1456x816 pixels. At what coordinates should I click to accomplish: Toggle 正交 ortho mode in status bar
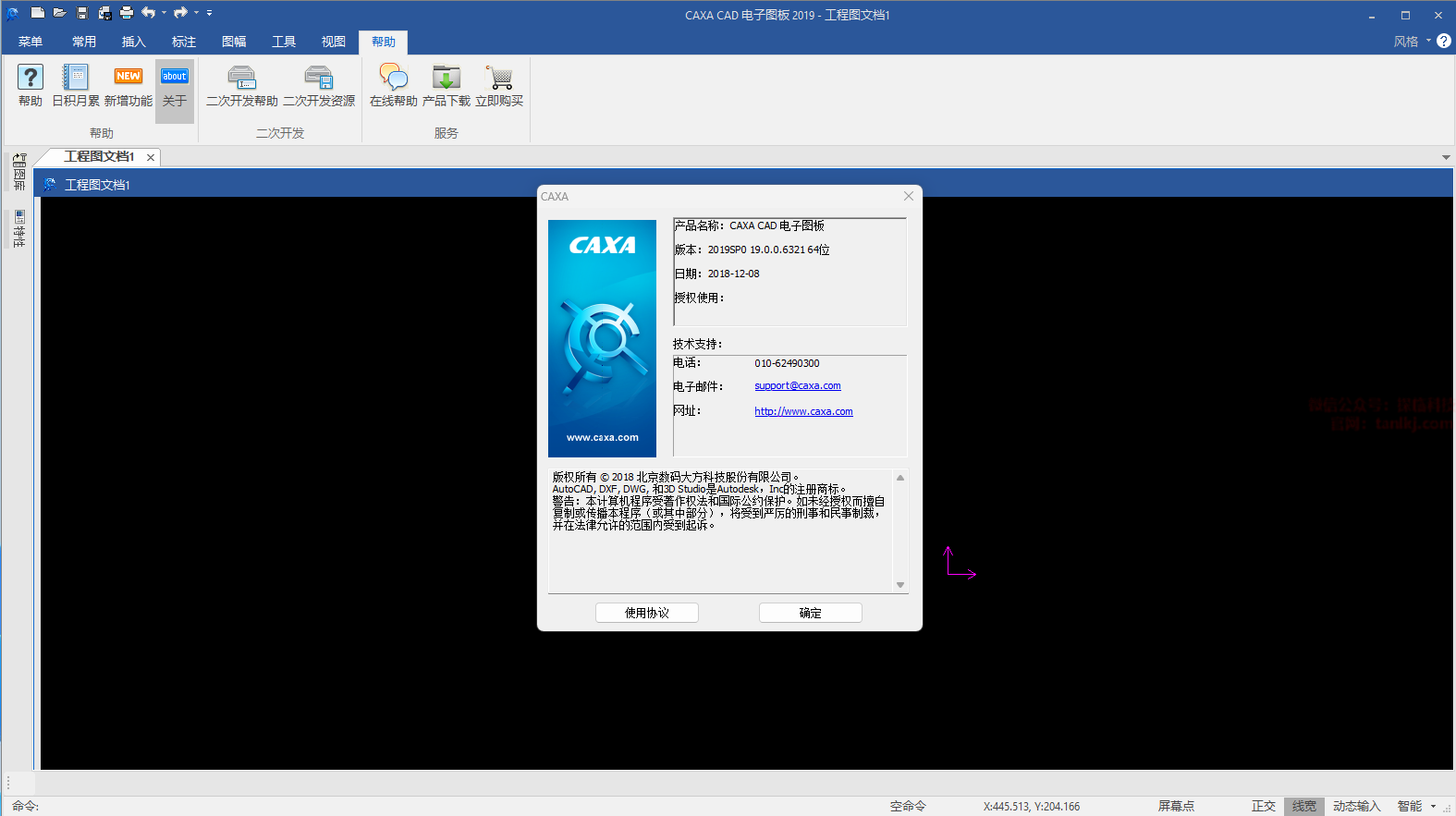[x=1263, y=806]
